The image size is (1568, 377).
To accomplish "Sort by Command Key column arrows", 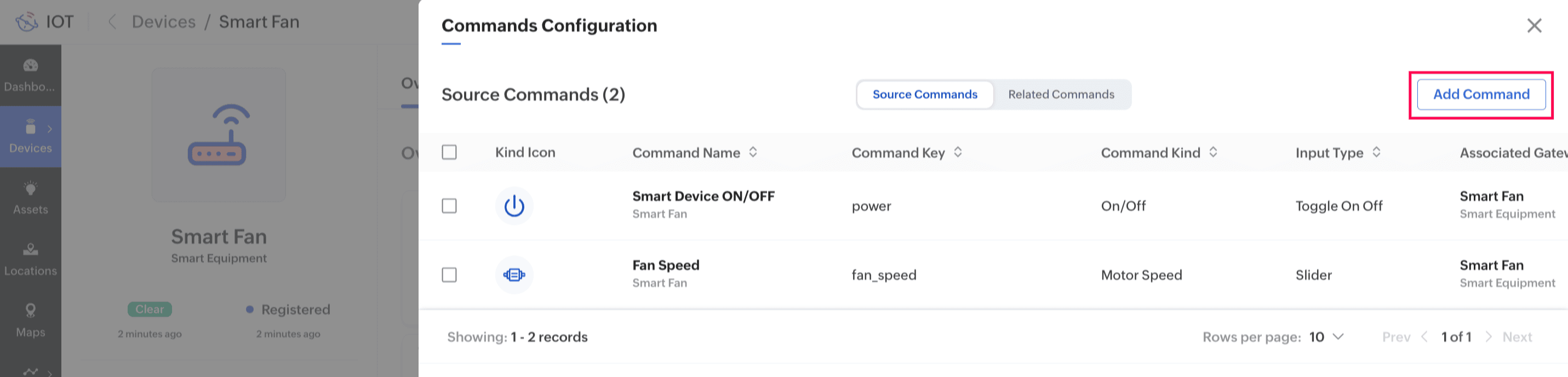I will click(x=958, y=152).
